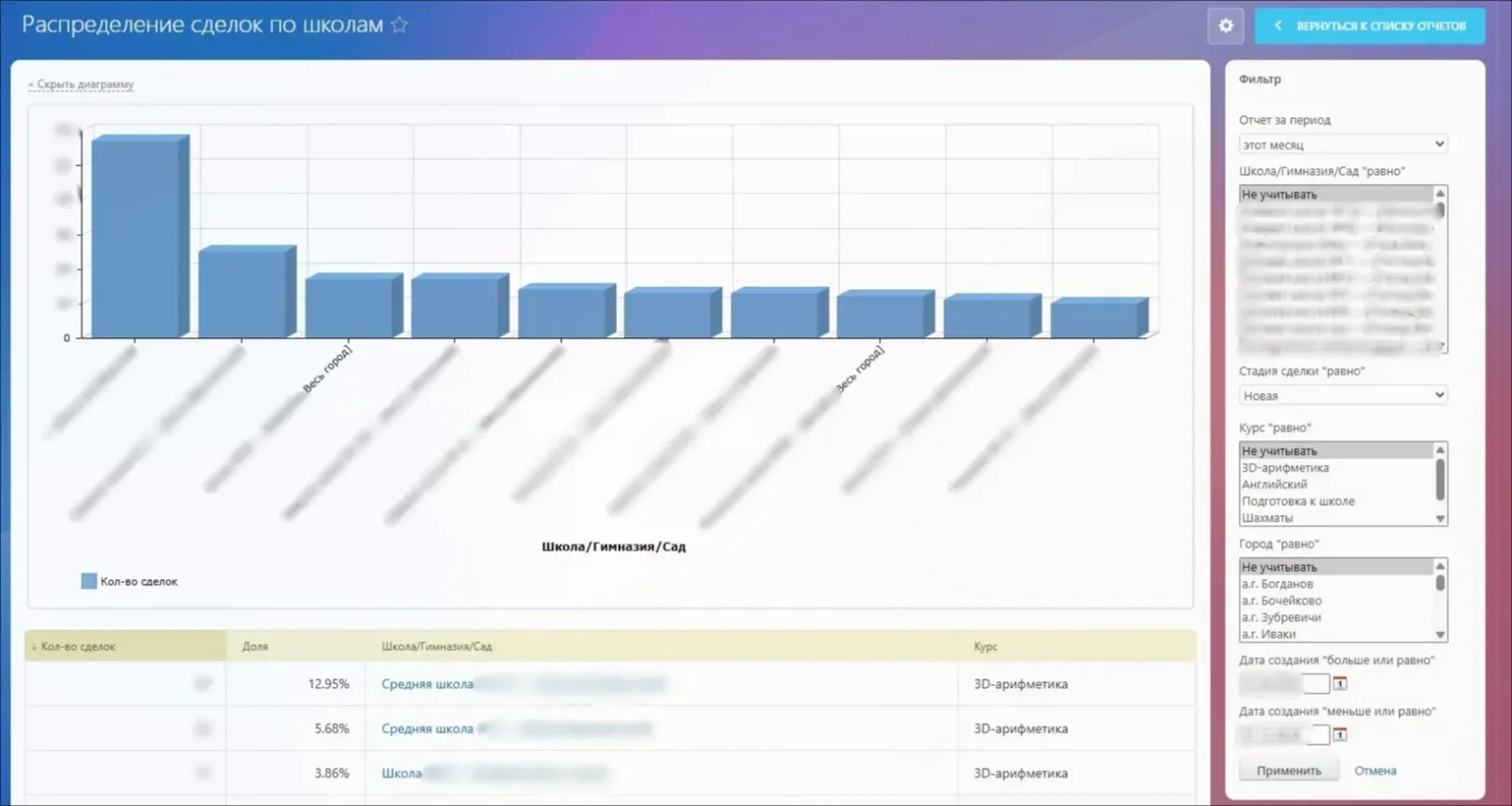Select "Шахматы" in the course list
1512x806 pixels.
pyautogui.click(x=1267, y=518)
